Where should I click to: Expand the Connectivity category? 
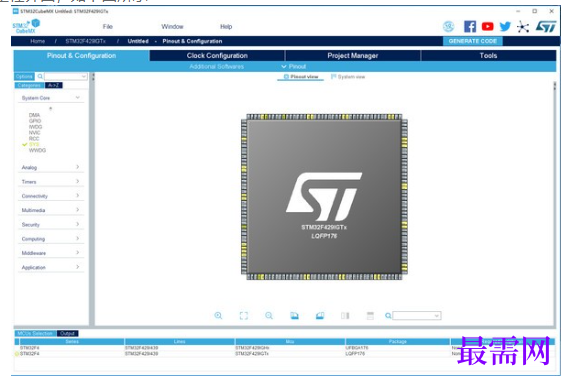click(x=50, y=196)
